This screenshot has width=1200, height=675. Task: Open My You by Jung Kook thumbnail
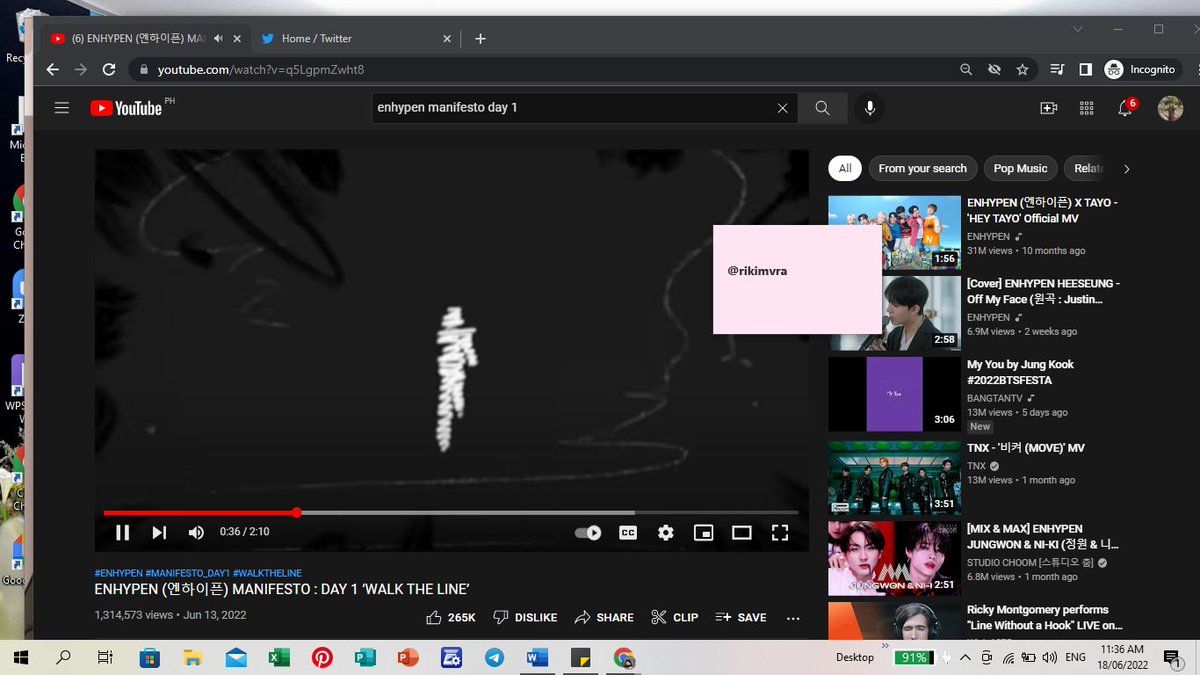(894, 394)
